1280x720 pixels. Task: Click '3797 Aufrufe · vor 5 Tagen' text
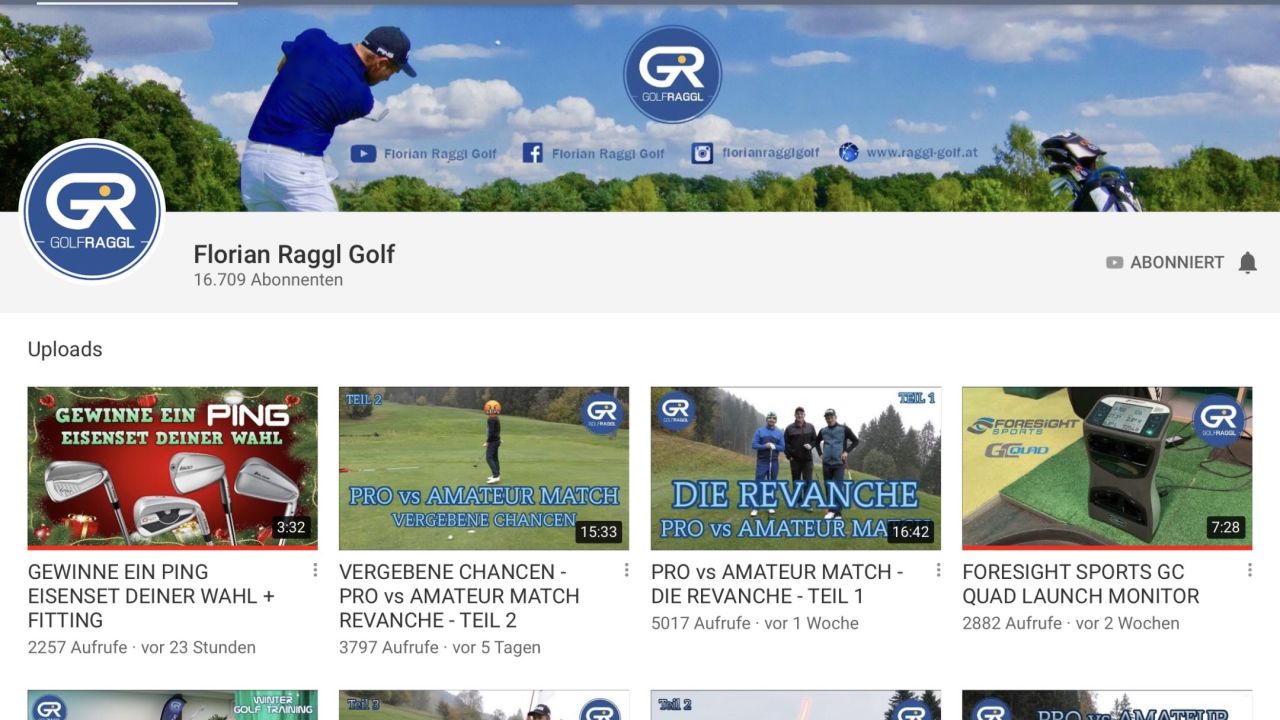click(x=440, y=647)
